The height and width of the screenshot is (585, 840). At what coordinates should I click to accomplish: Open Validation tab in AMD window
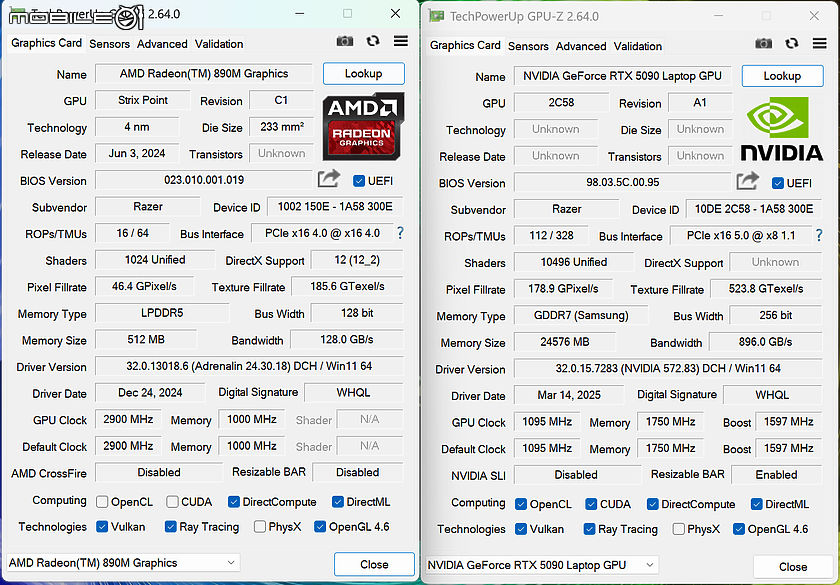click(x=219, y=44)
